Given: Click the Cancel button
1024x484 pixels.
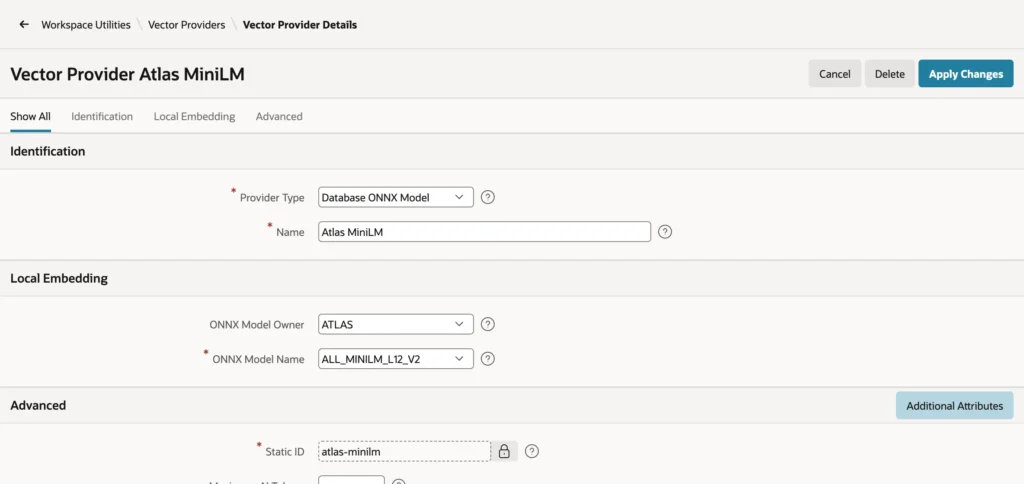Looking at the screenshot, I should click(x=835, y=74).
